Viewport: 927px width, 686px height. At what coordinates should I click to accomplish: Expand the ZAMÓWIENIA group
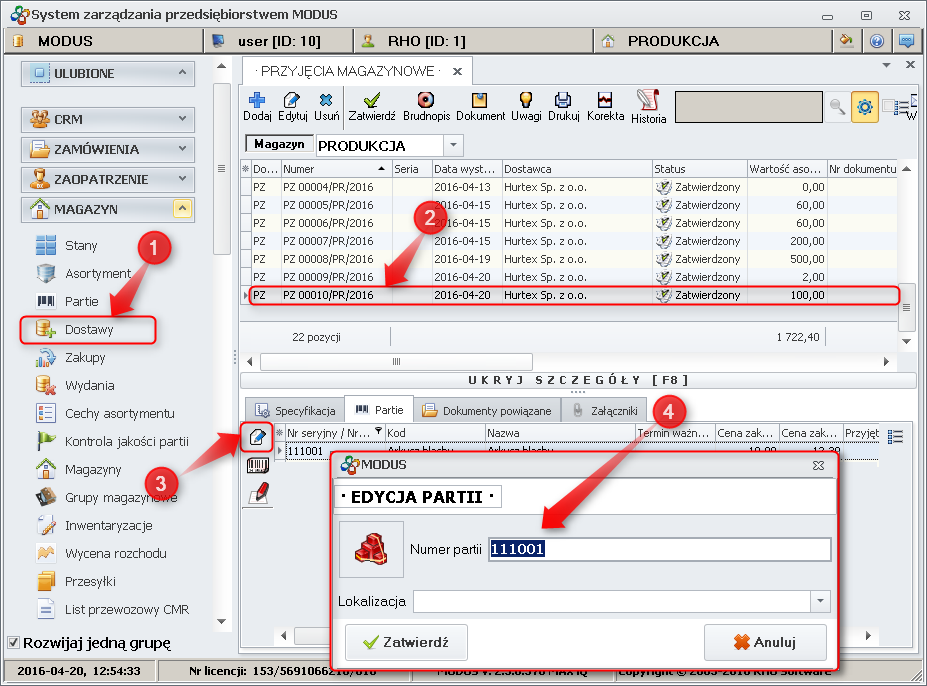(182, 149)
